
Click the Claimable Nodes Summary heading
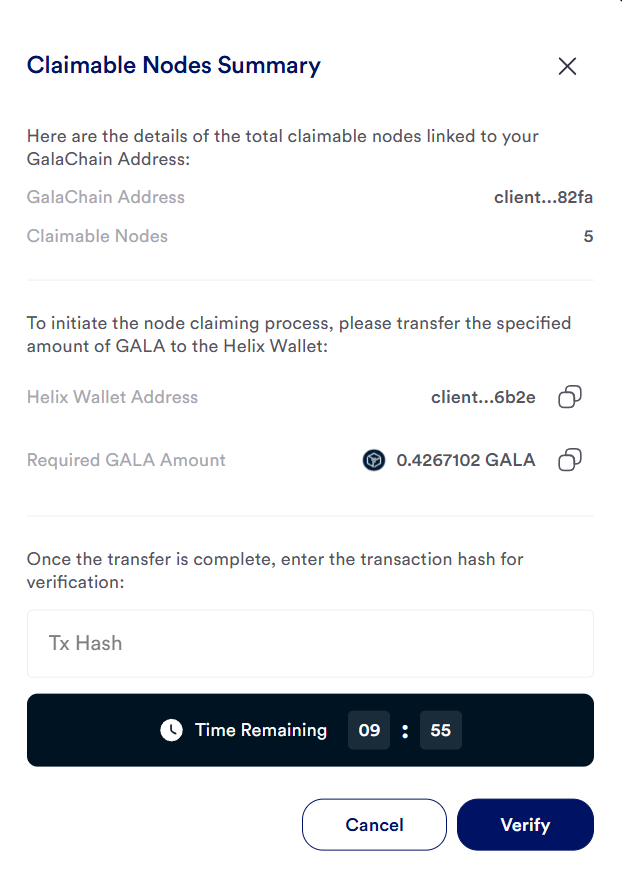click(174, 65)
